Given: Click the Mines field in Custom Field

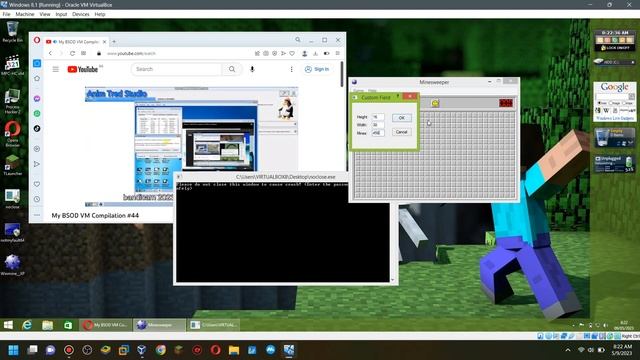Looking at the screenshot, I should [x=378, y=133].
